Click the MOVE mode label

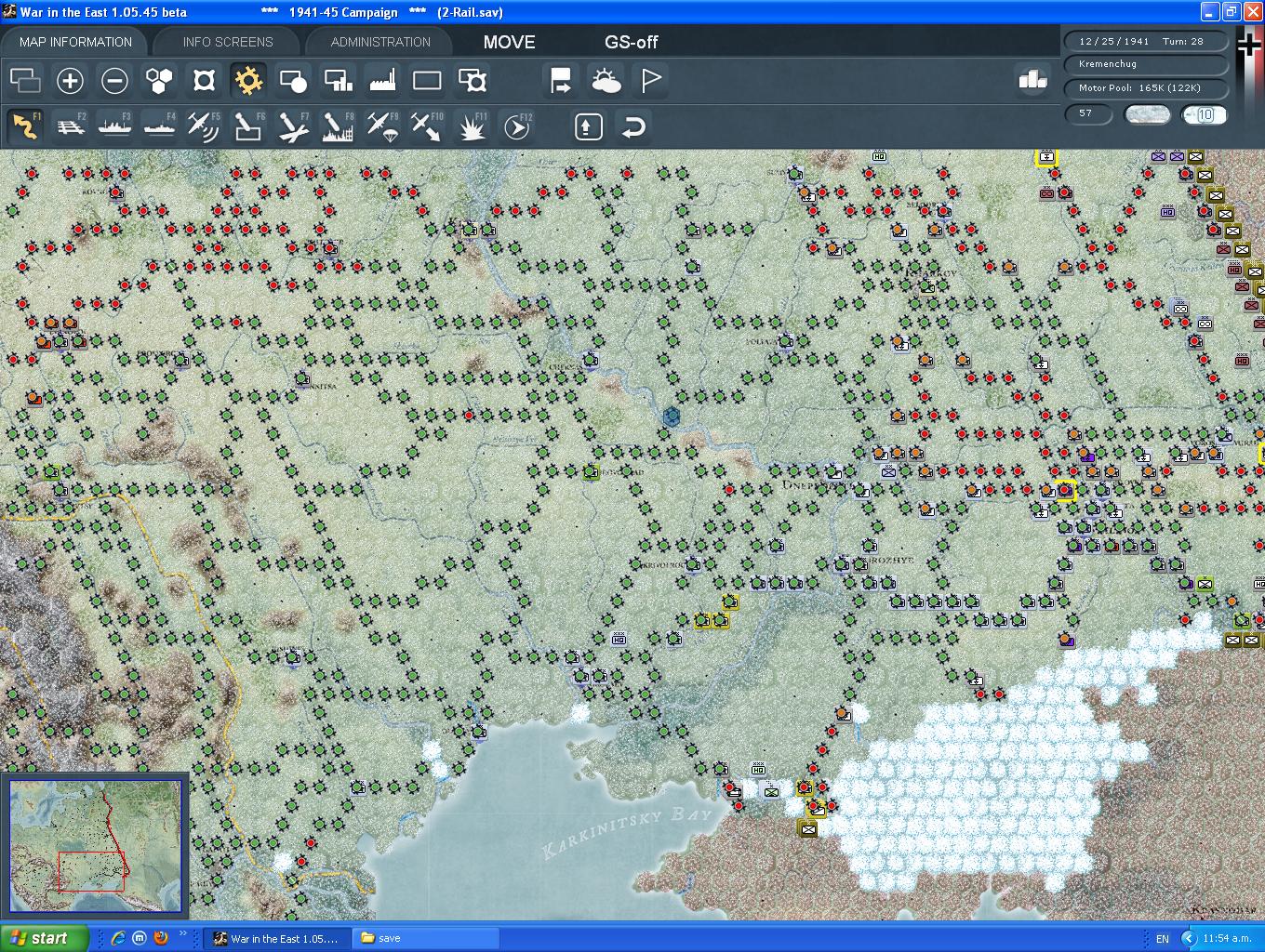tap(510, 42)
